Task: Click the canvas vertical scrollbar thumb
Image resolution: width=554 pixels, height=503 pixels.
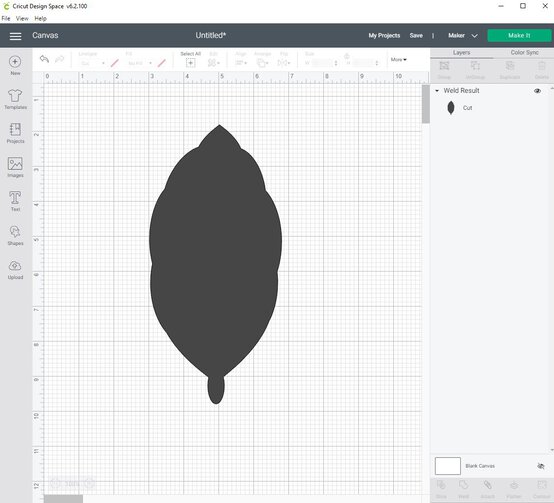Action: coord(426,104)
